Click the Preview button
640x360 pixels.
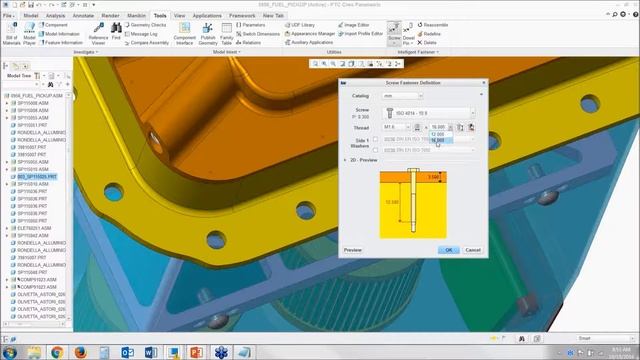(353, 250)
